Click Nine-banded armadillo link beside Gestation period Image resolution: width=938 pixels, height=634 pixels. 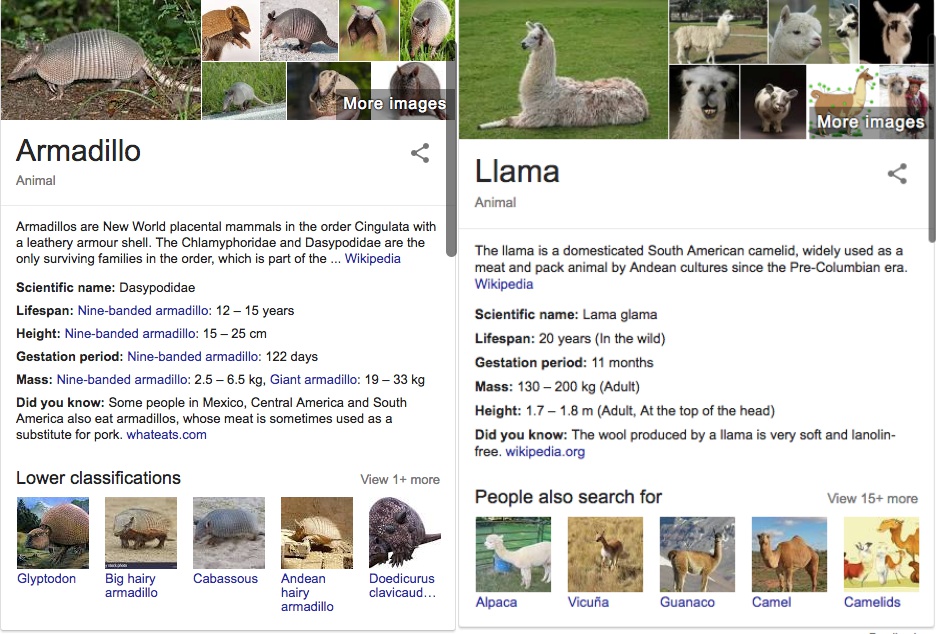(194, 357)
